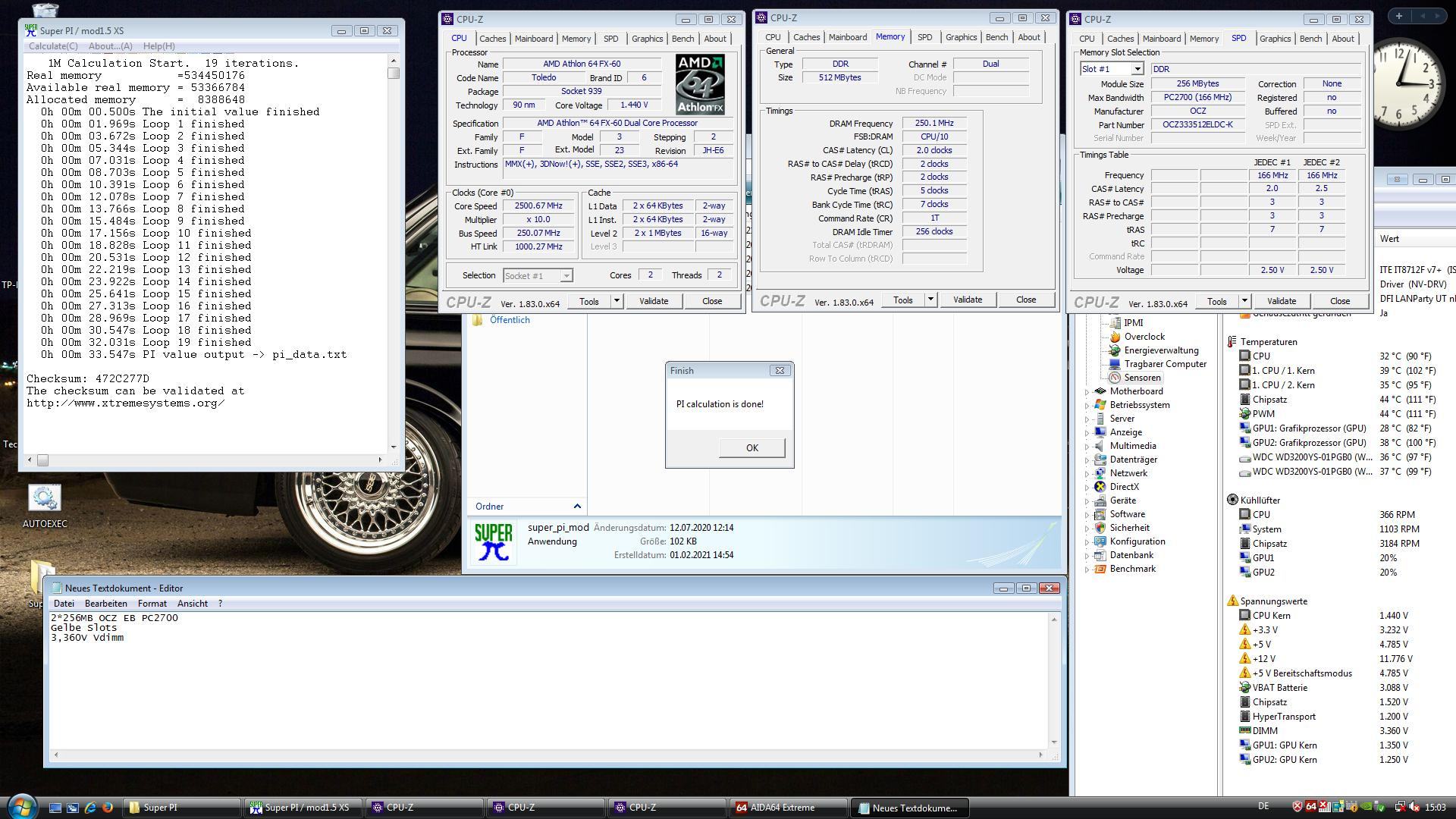Click the AMD Athlon FX logo in CPU-Z
Viewport: 1456px width, 819px height.
(x=700, y=84)
